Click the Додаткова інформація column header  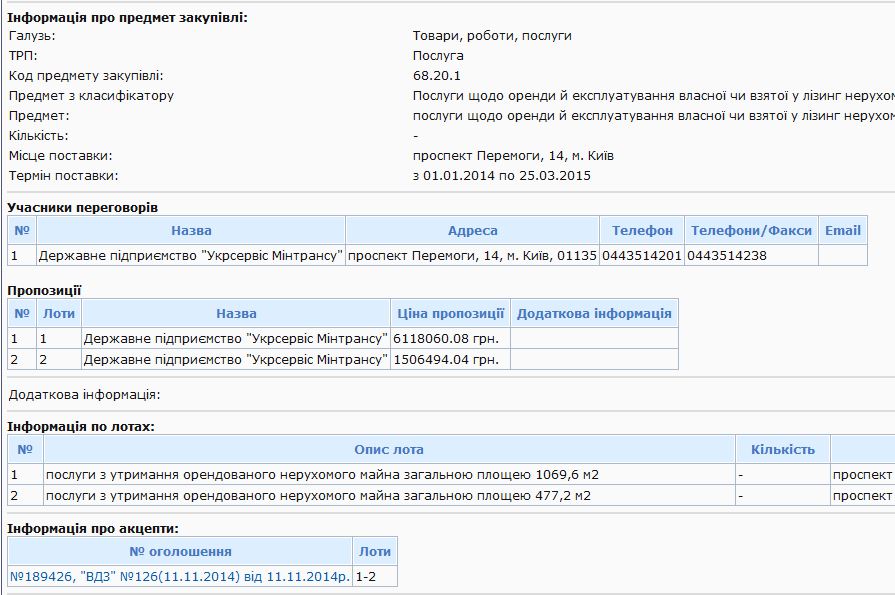(x=594, y=313)
